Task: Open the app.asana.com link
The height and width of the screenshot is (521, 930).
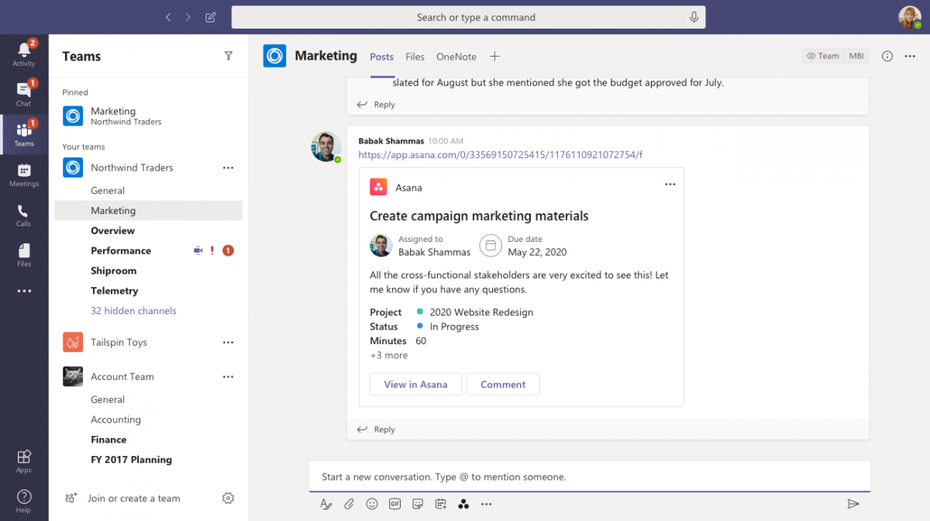Action: tap(500, 155)
